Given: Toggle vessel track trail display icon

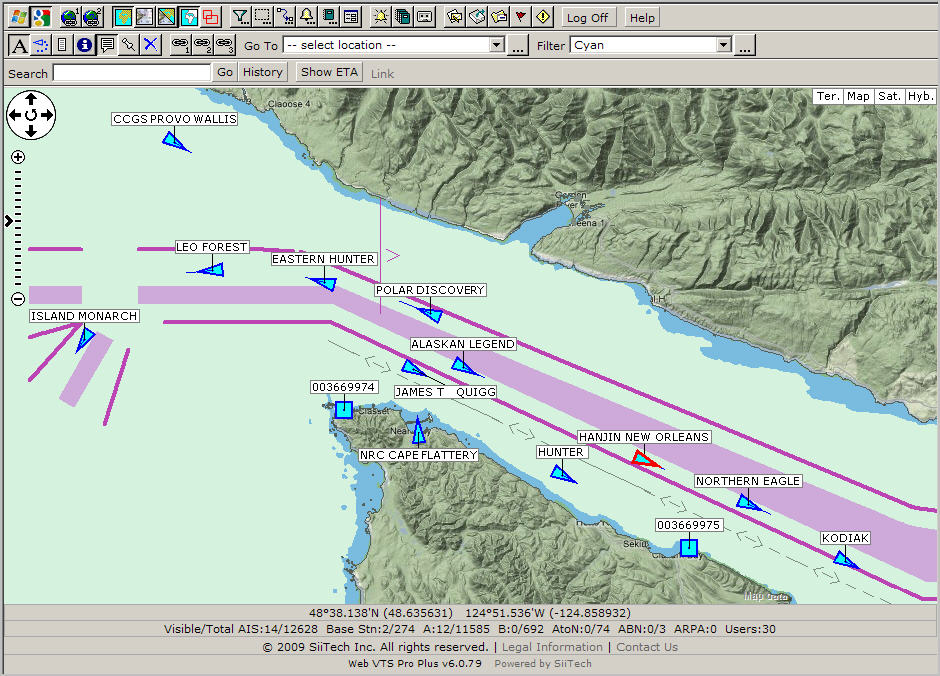Looking at the screenshot, I should (41, 45).
